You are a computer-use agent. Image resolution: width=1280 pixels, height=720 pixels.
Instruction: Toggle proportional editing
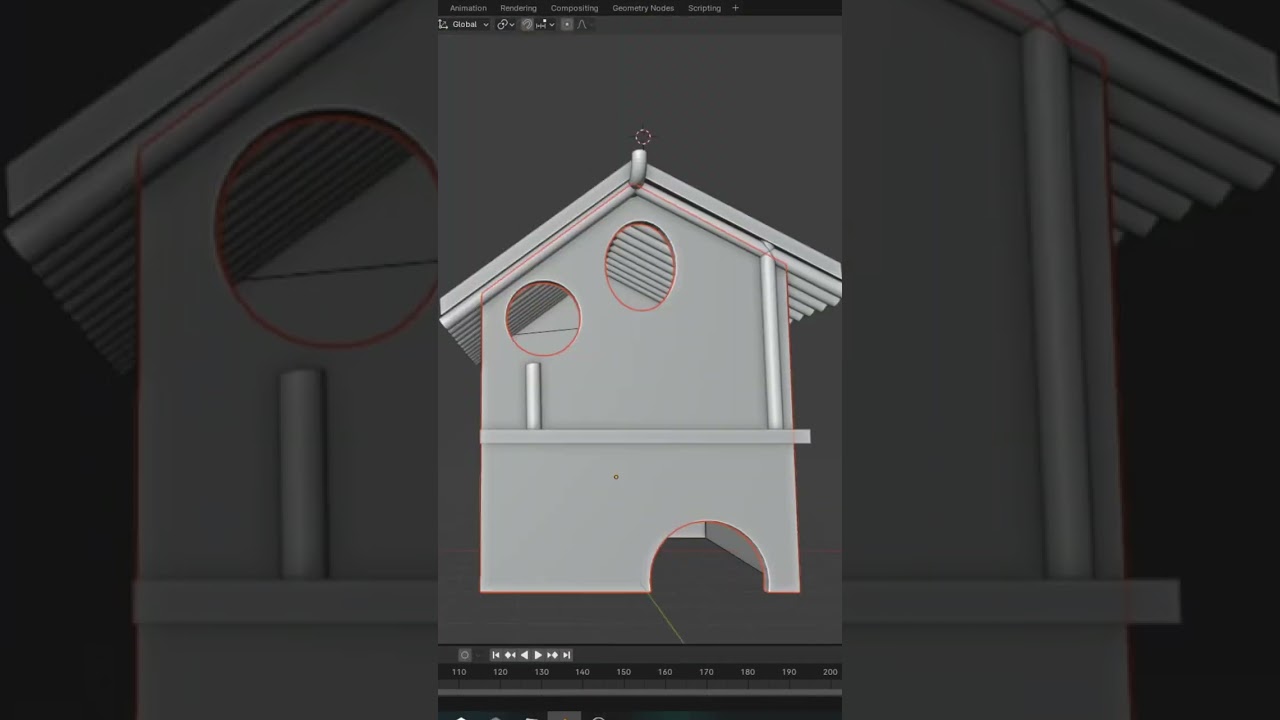coord(567,24)
